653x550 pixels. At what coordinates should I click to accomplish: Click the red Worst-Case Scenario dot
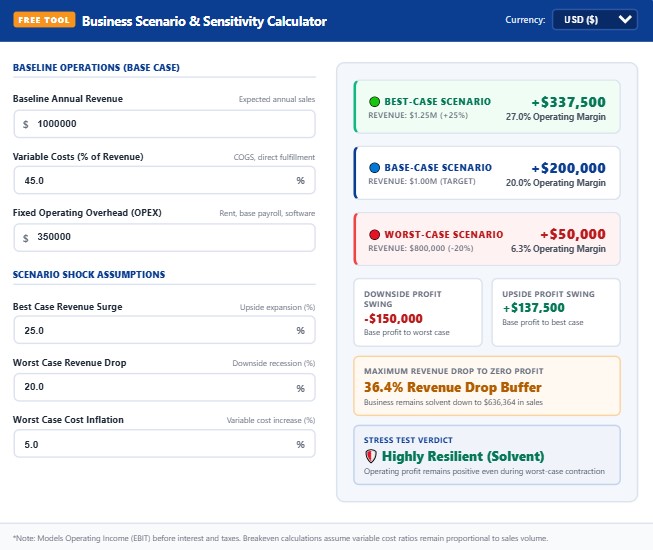(374, 235)
